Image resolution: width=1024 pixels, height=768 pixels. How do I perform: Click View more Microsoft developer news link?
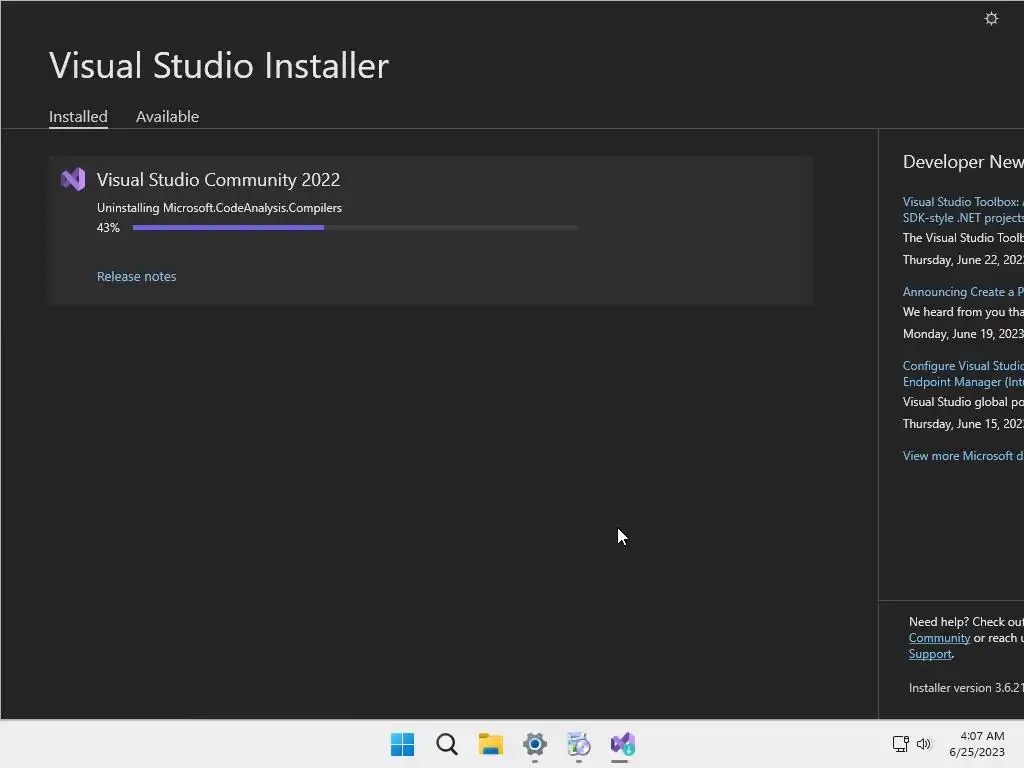click(x=963, y=456)
